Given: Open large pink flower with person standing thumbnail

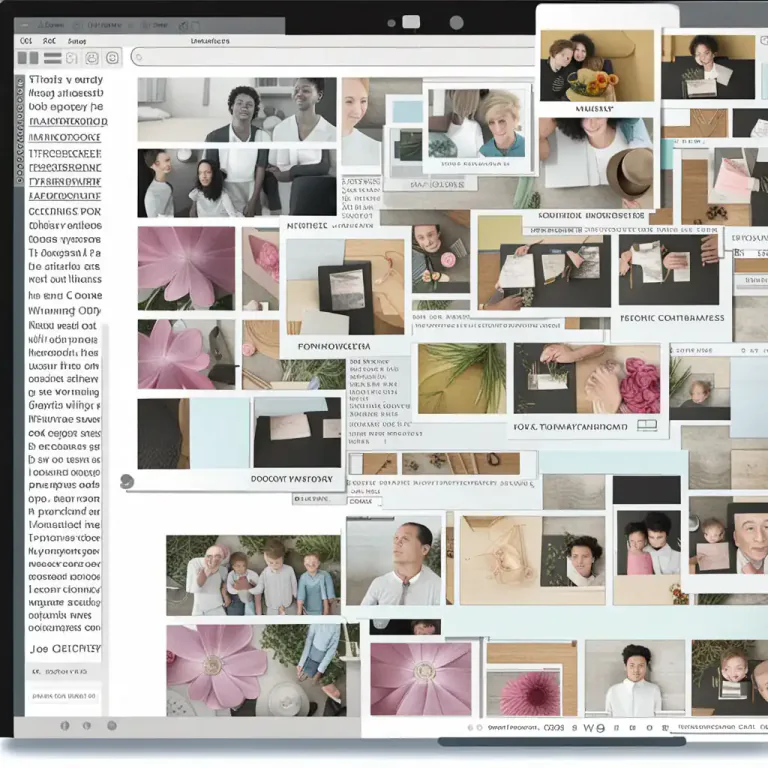Looking at the screenshot, I should pyautogui.click(x=256, y=671).
